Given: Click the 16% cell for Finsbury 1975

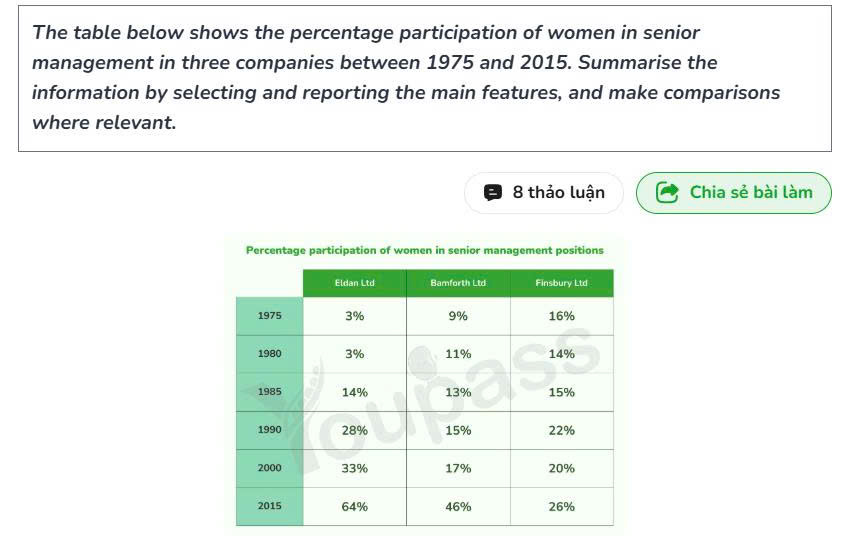Looking at the screenshot, I should click(562, 316).
